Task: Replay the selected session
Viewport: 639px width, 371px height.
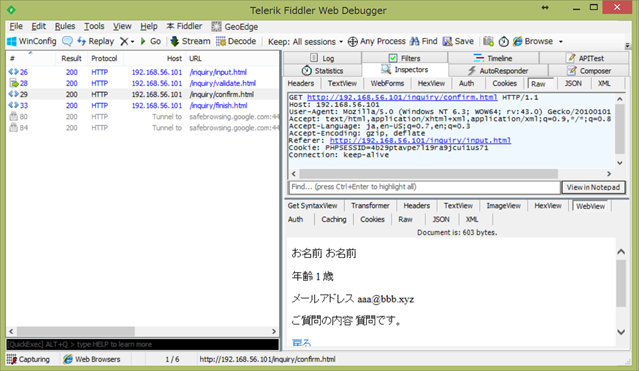Action: (96, 41)
